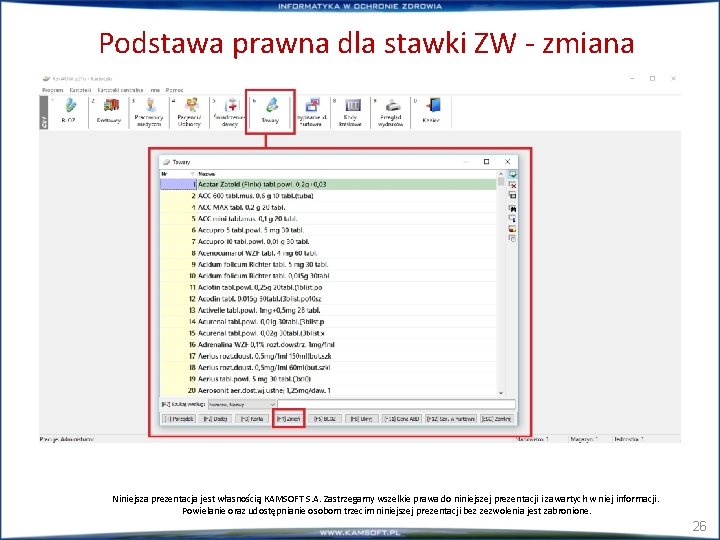
Task: Open the Inne menu
Action: pyautogui.click(x=155, y=90)
